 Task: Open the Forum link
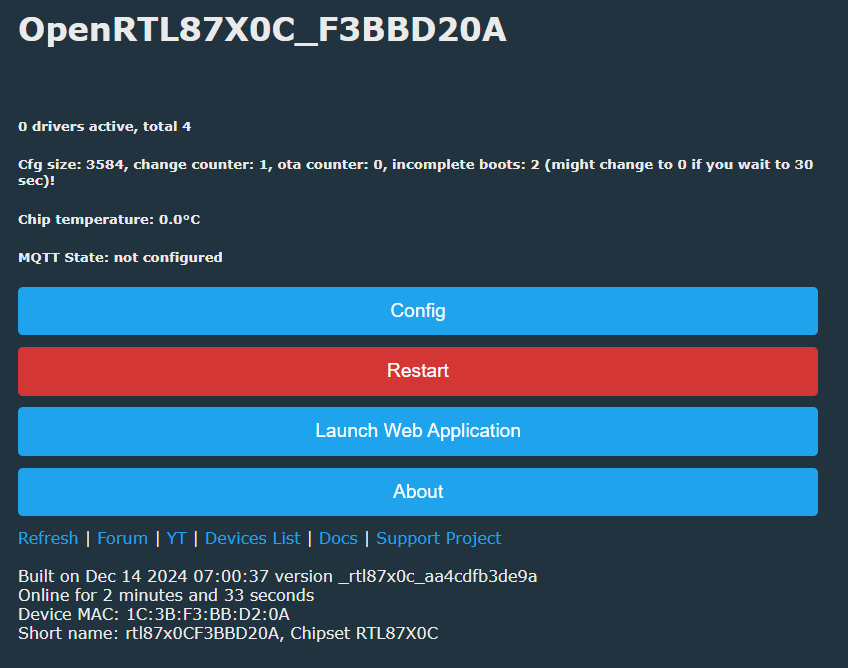coord(122,538)
